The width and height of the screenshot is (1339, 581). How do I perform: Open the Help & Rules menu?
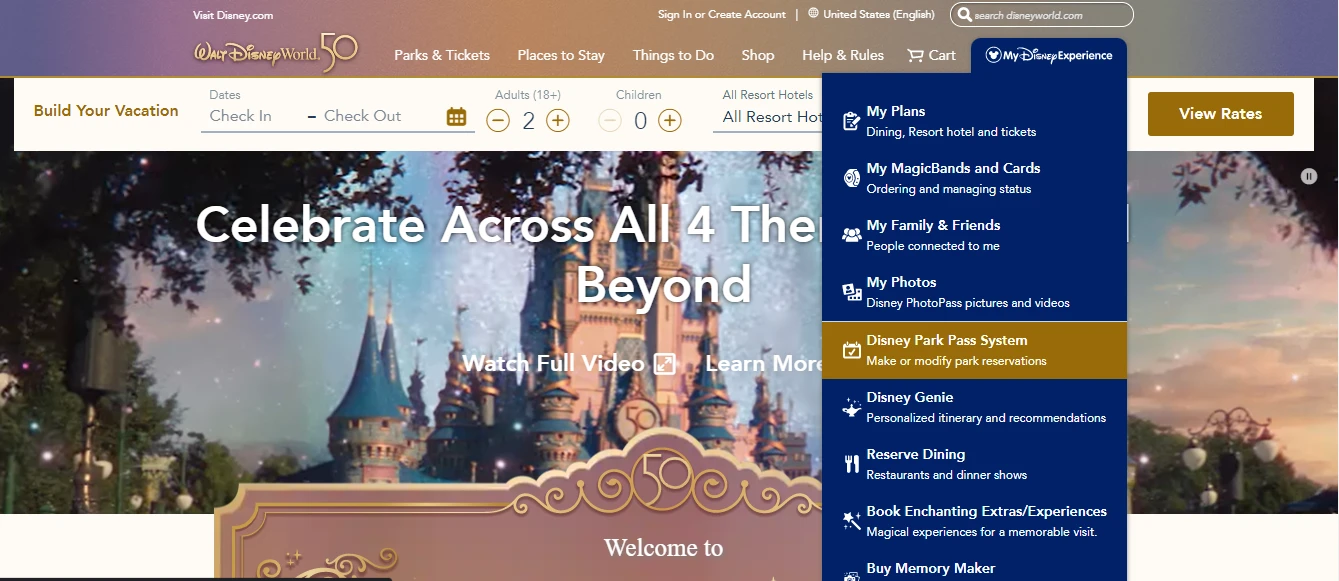843,55
